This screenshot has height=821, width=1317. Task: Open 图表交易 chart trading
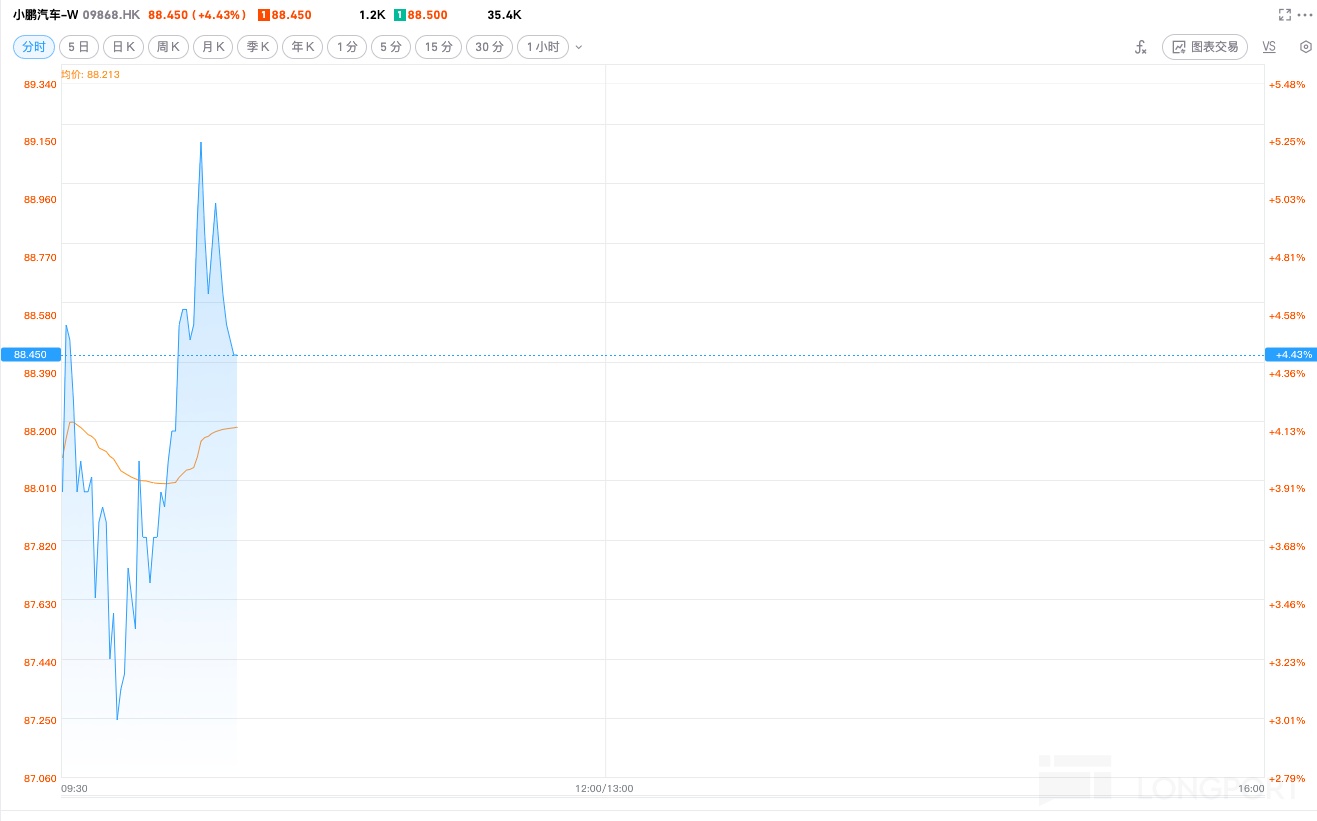point(1204,47)
